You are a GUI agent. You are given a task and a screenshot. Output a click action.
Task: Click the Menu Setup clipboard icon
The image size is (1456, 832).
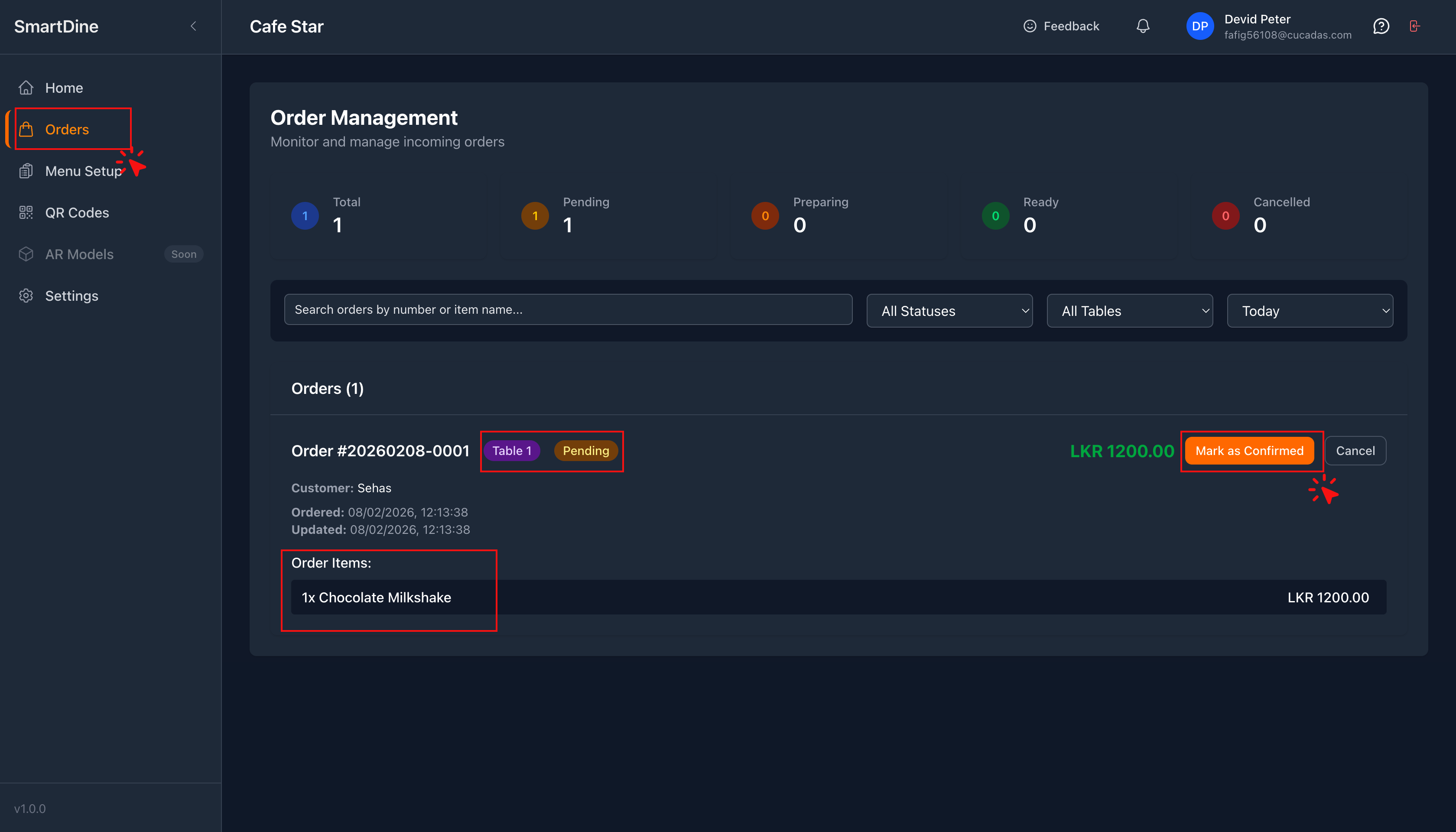coord(26,171)
